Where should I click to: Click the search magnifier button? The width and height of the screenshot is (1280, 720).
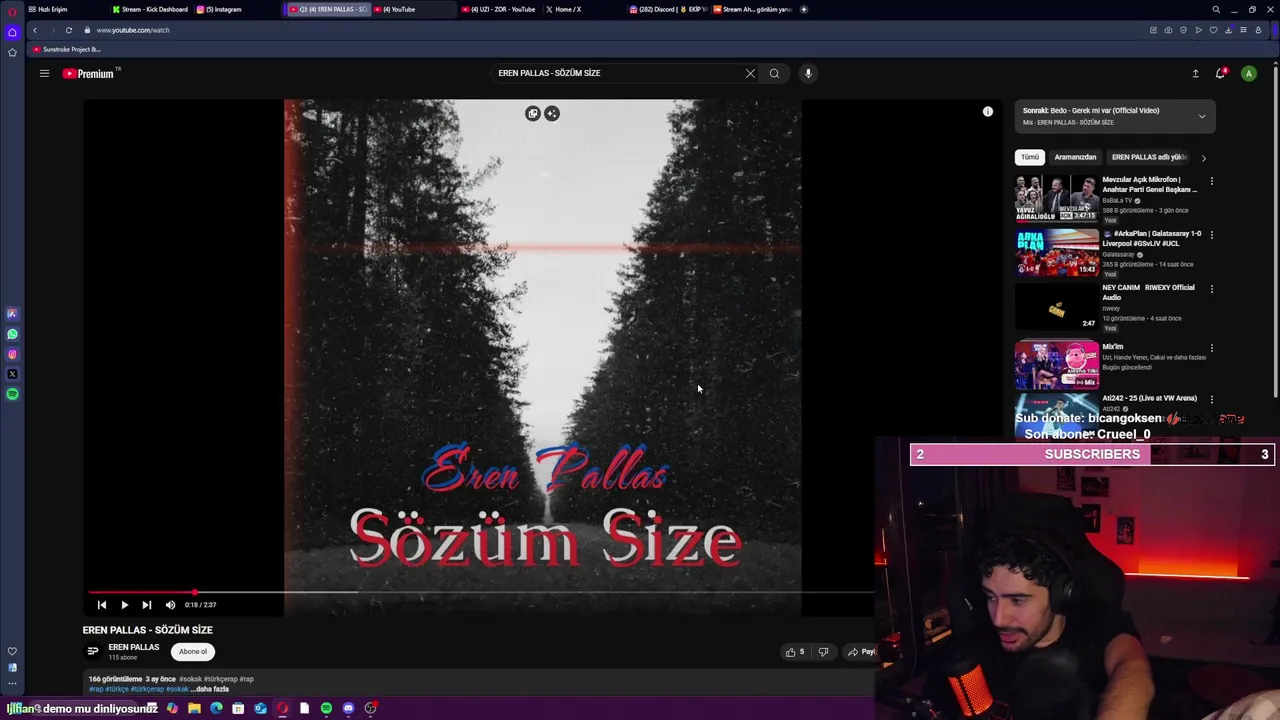[774, 73]
